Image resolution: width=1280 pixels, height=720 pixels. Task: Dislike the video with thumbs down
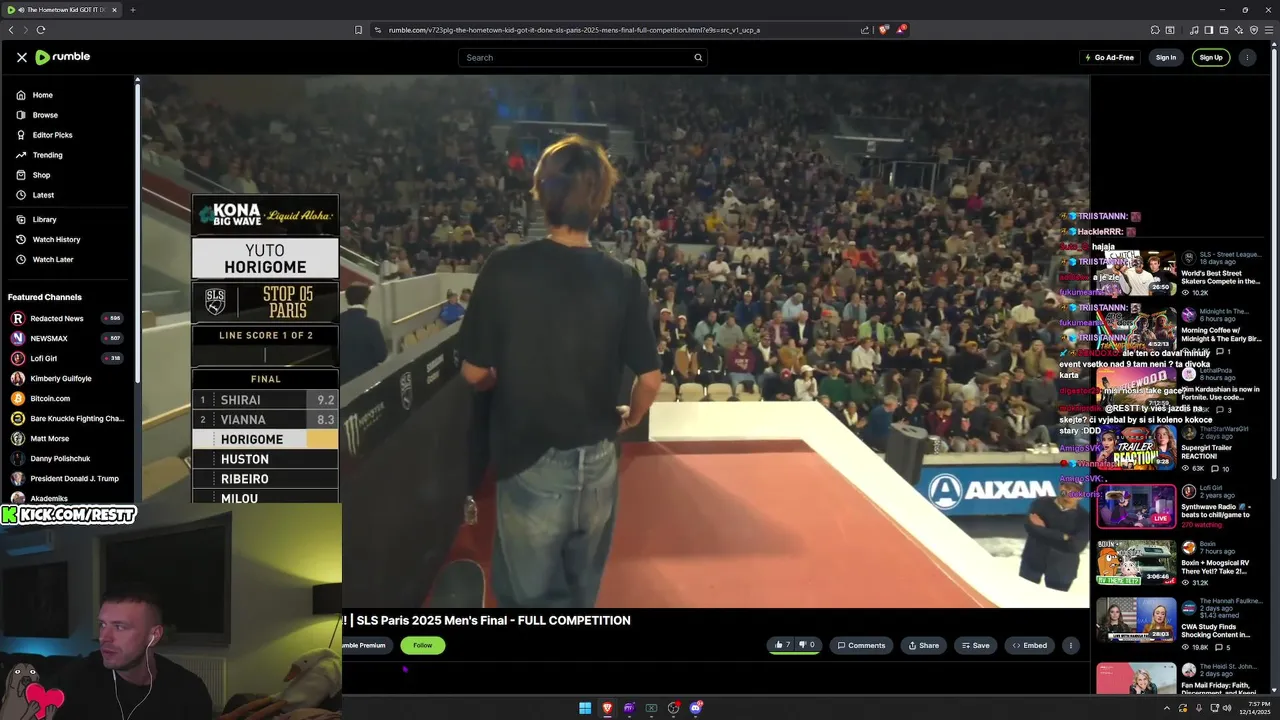coord(807,645)
